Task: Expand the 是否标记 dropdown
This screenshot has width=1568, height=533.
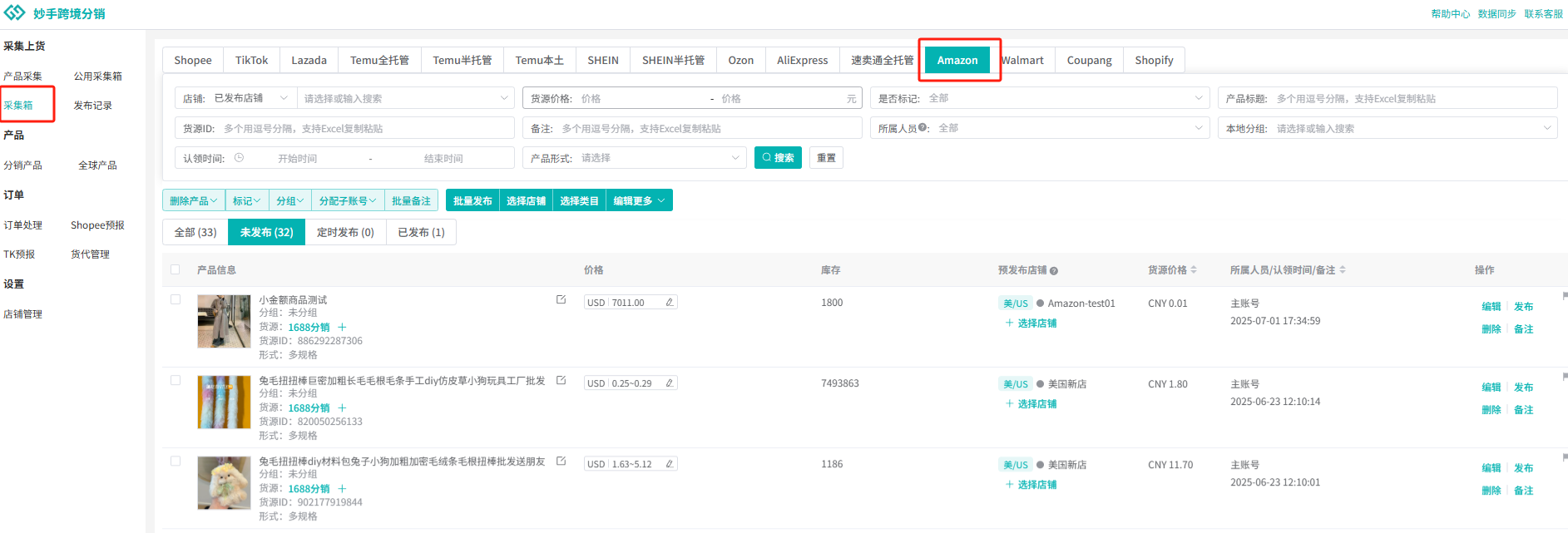Action: 1041,98
